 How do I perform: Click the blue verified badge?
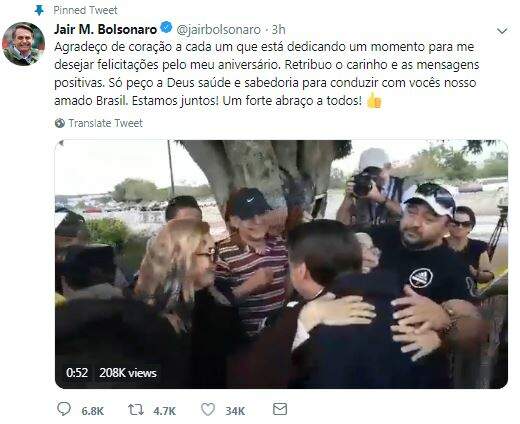166,27
